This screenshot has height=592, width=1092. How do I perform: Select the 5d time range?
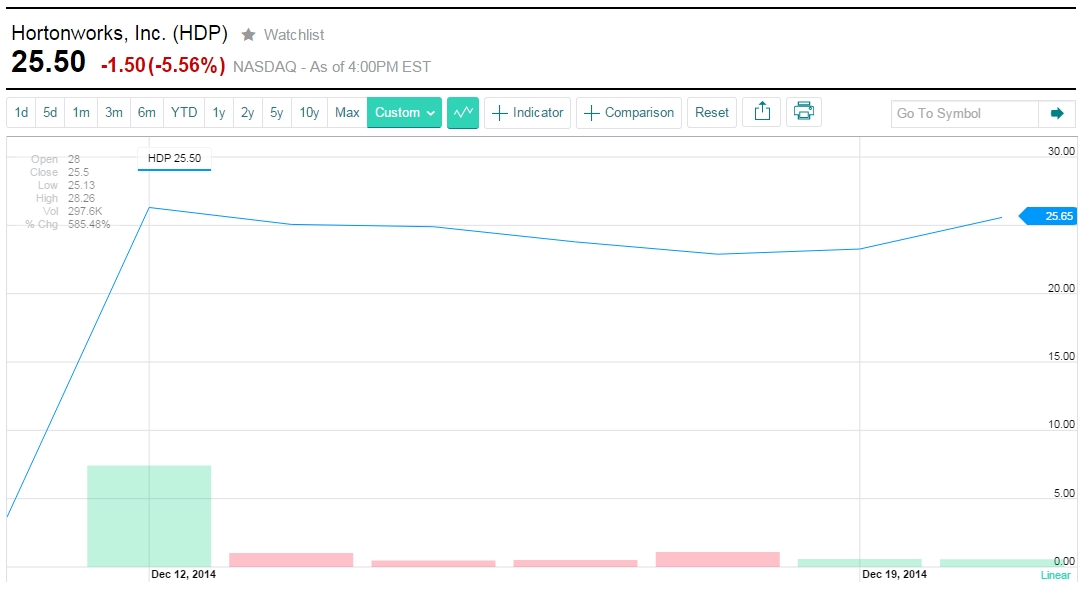point(50,113)
